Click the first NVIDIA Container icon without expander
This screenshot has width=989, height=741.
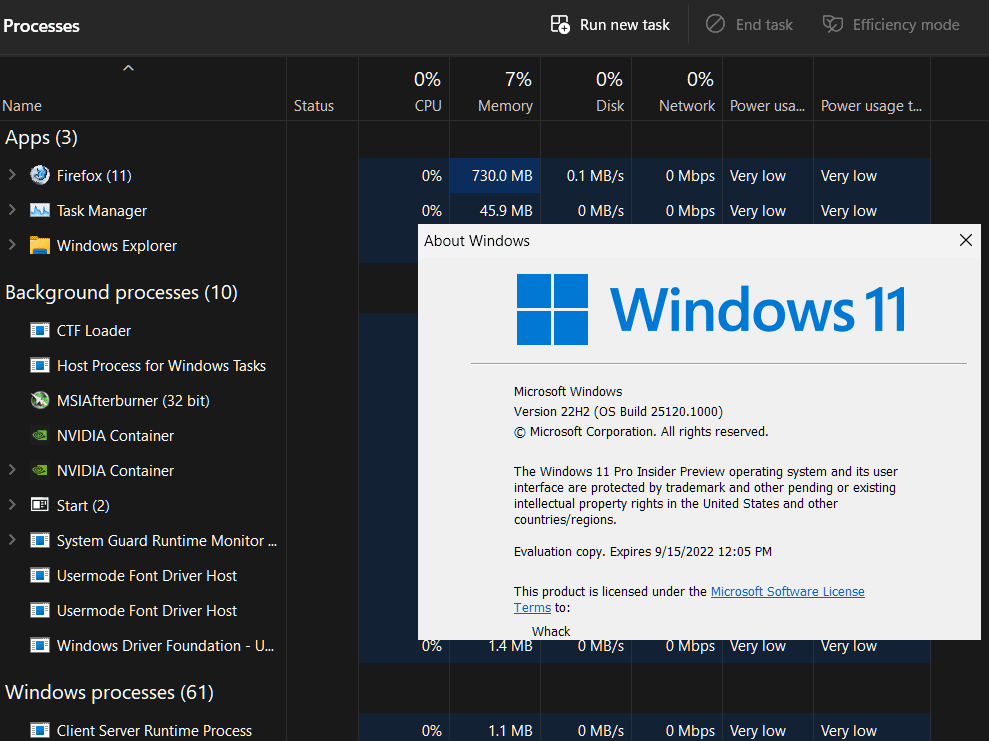40,435
